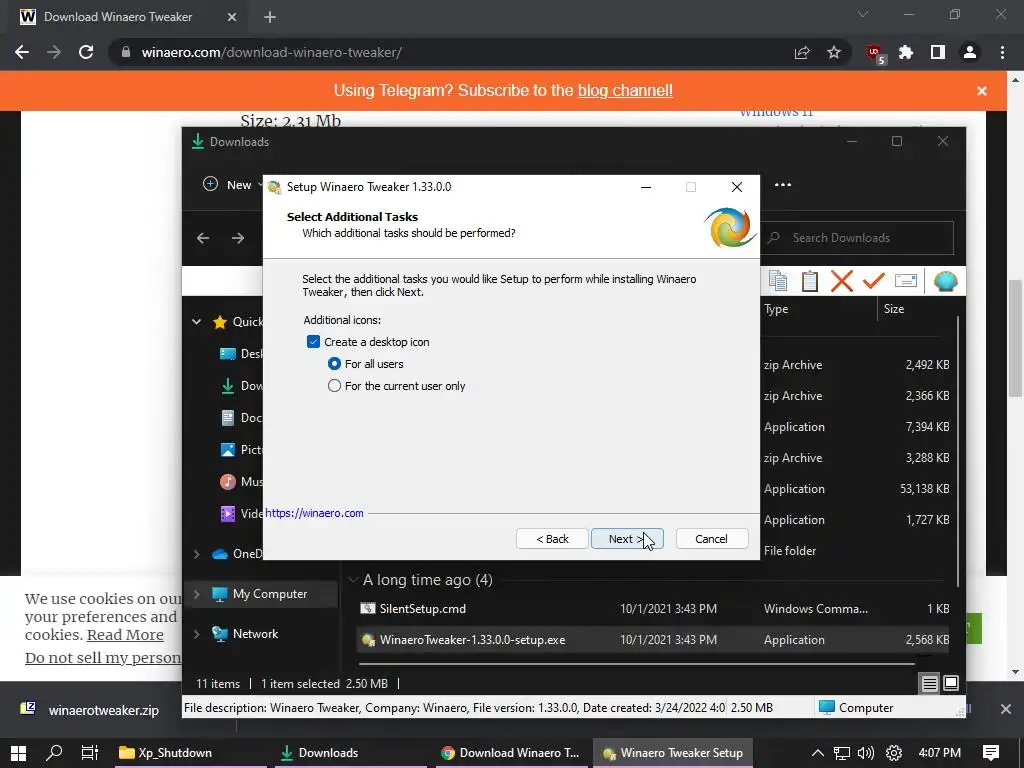Screen dimensions: 1024x768
Task: Select For all users radio option
Action: click(334, 364)
